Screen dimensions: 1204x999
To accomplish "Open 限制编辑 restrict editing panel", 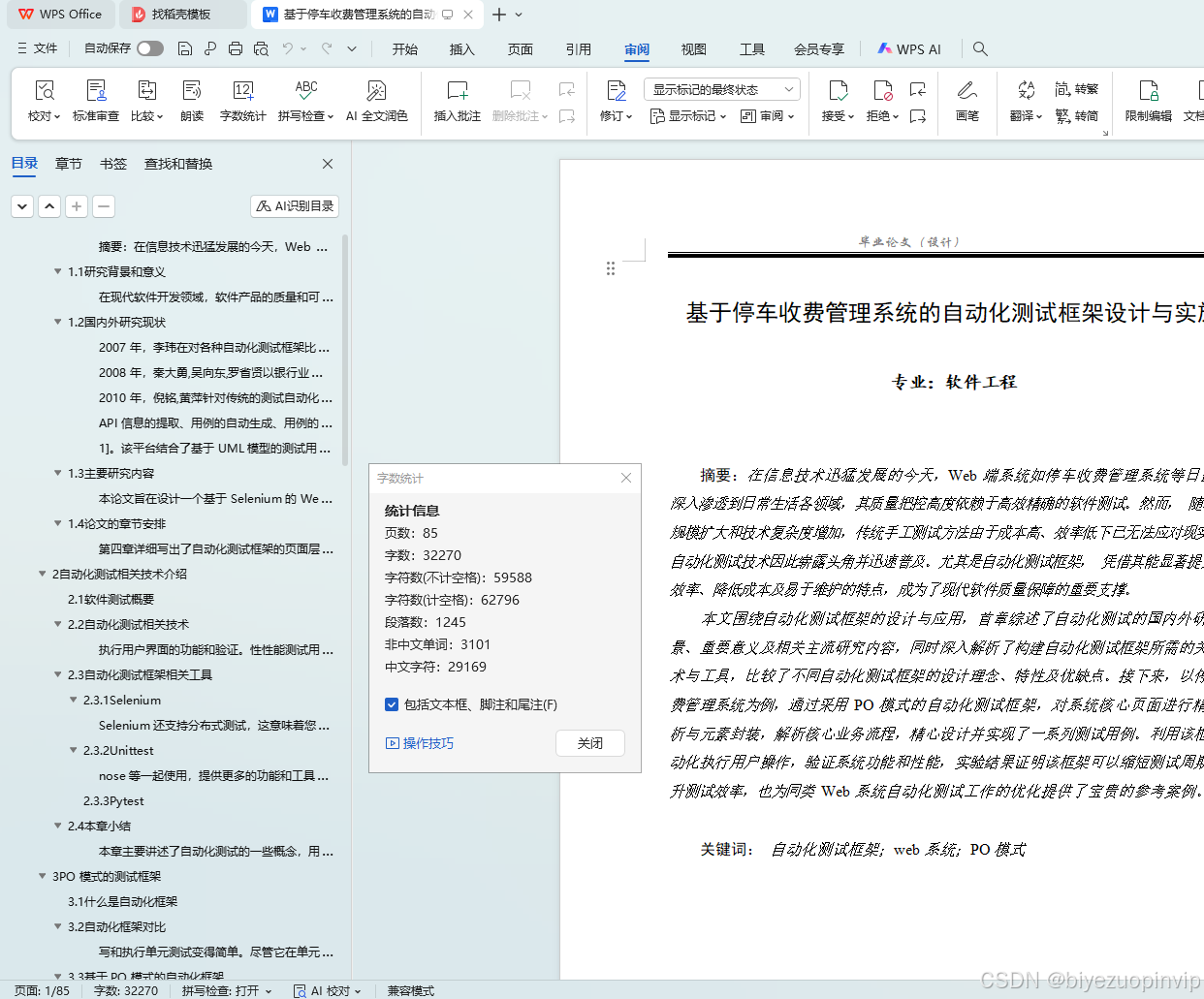I will (x=1148, y=101).
